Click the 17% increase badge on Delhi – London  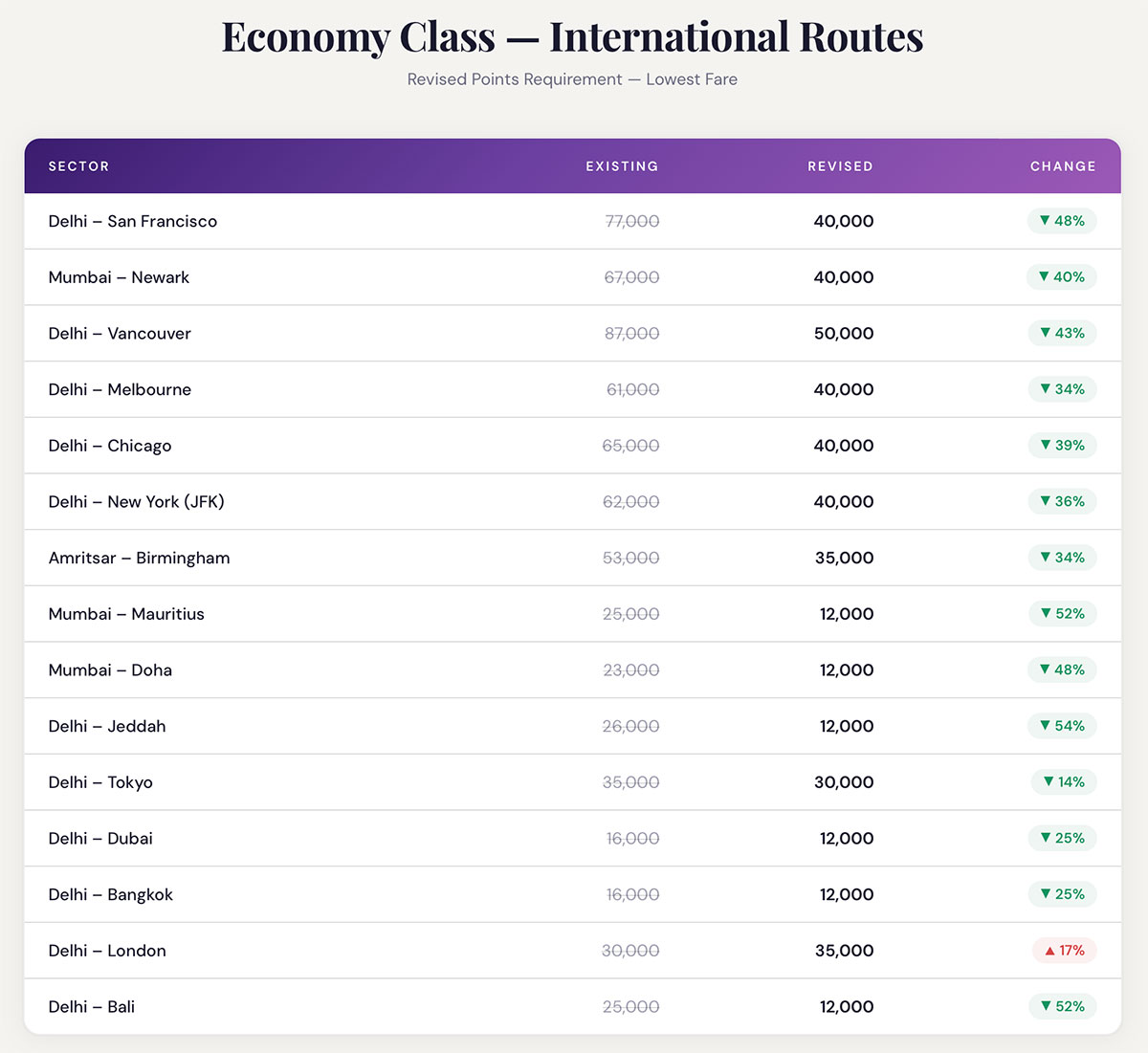click(1063, 951)
